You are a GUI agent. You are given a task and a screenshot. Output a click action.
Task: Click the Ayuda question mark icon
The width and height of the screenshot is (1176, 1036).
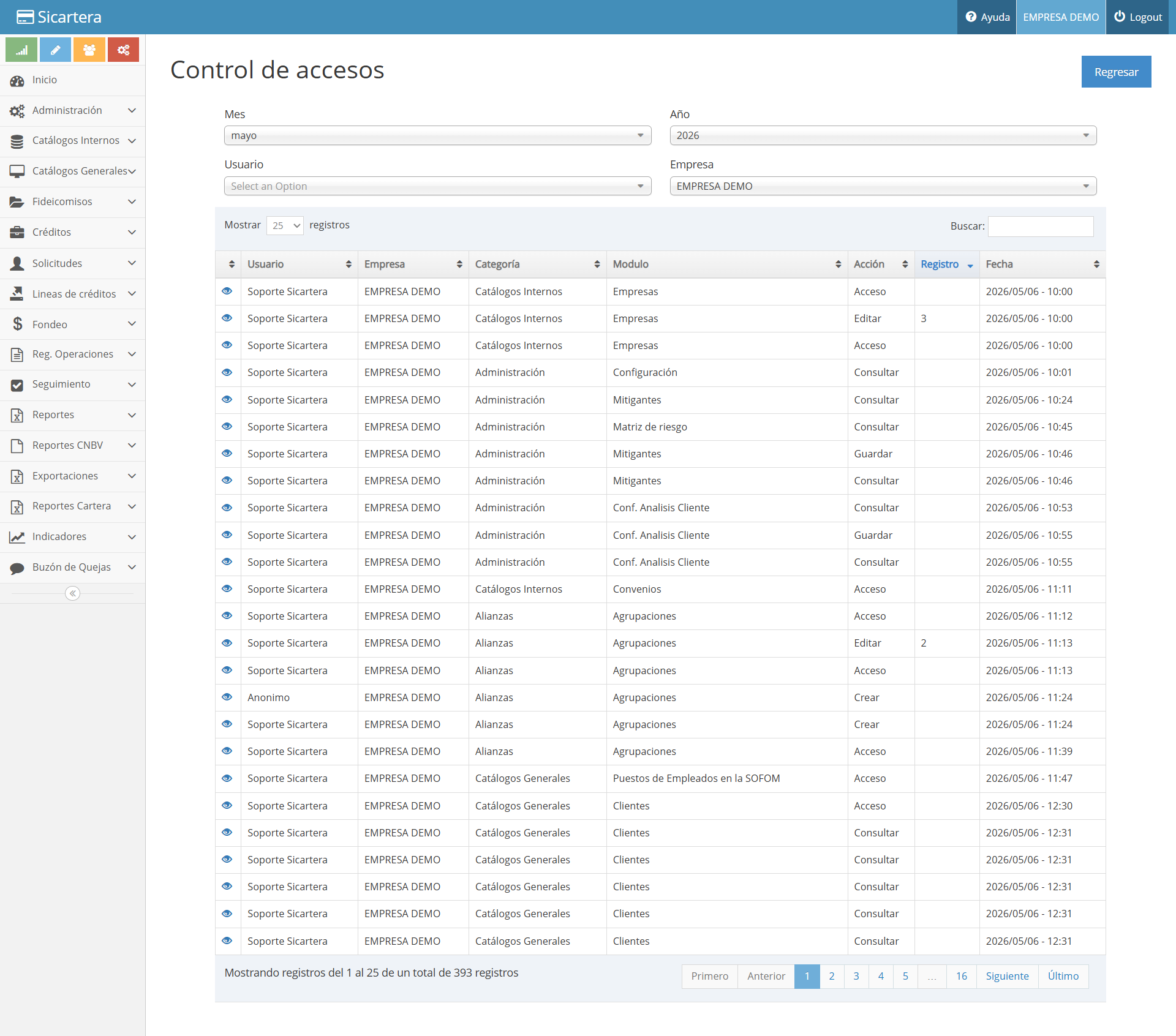(971, 17)
